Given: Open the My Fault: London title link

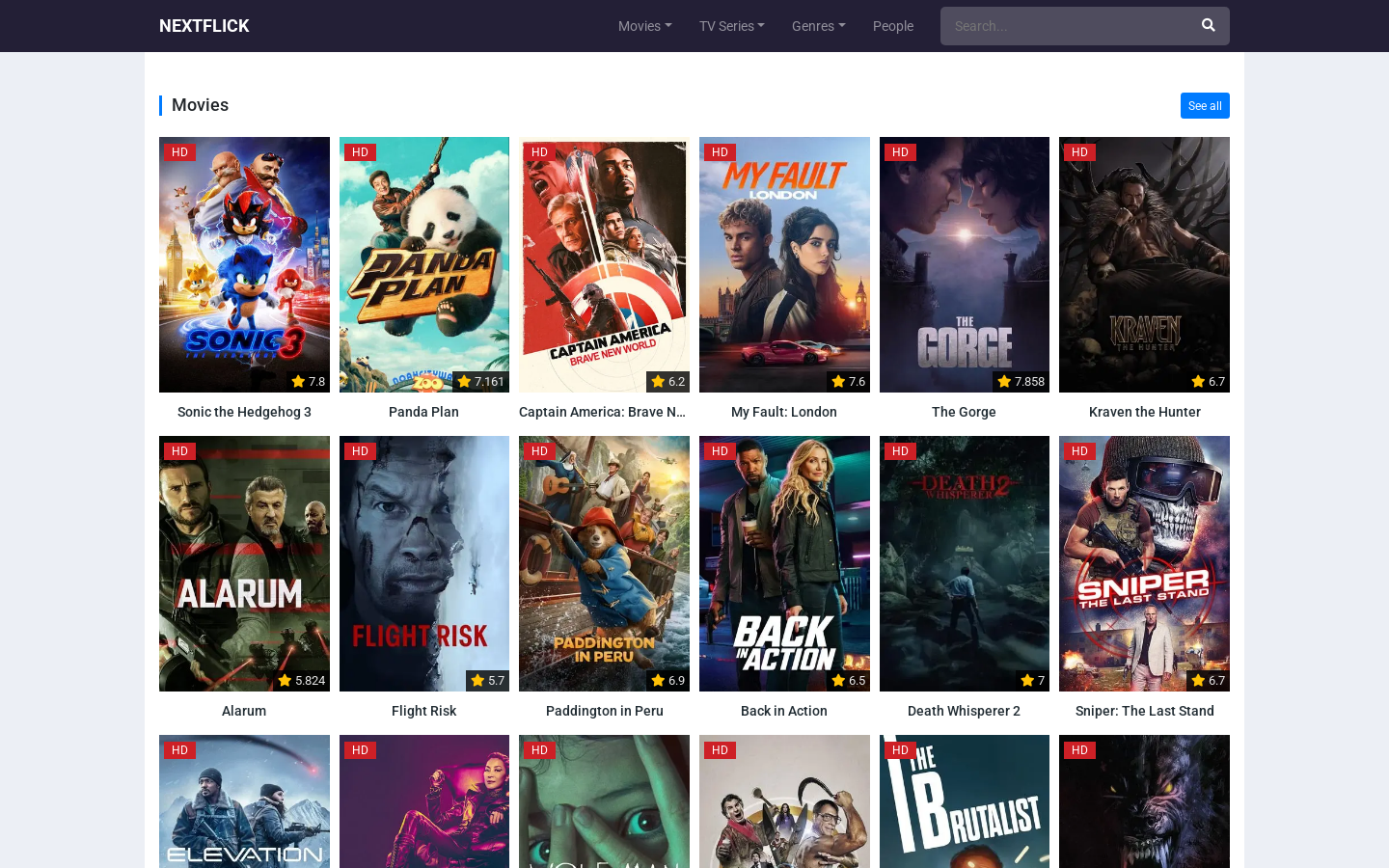Looking at the screenshot, I should tap(784, 412).
